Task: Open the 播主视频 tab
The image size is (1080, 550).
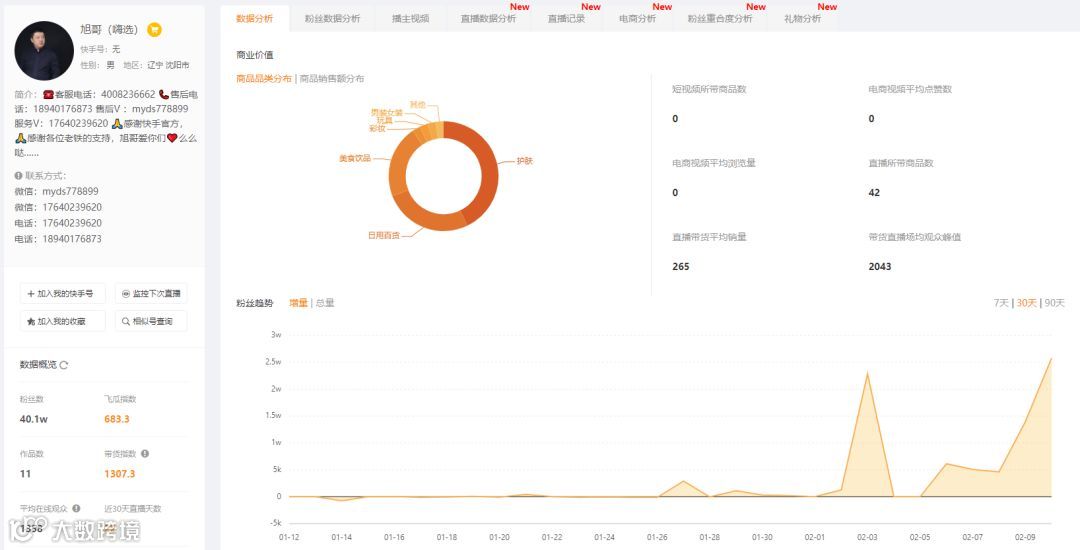Action: tap(411, 19)
